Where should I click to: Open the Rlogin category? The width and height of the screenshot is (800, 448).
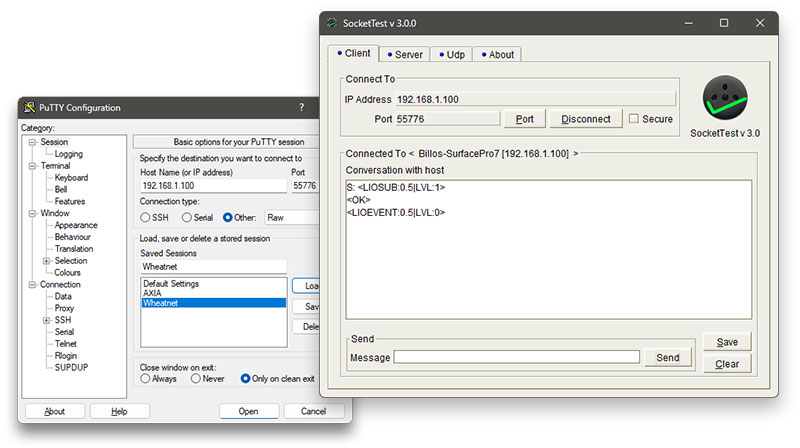click(66, 356)
